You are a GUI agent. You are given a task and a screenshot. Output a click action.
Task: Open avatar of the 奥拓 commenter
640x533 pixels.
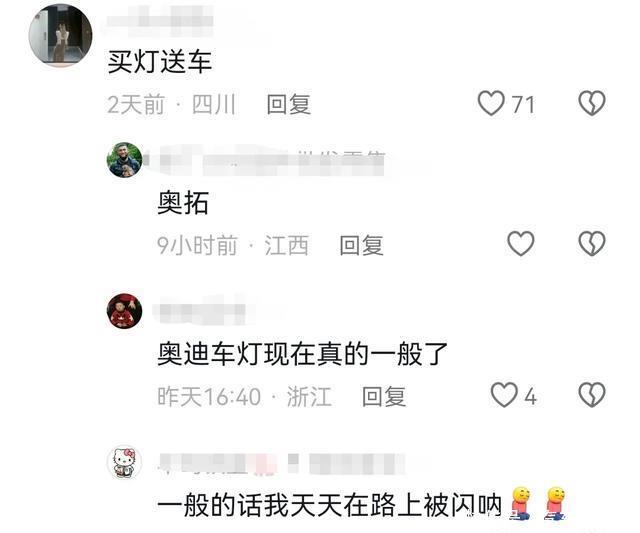pos(124,160)
